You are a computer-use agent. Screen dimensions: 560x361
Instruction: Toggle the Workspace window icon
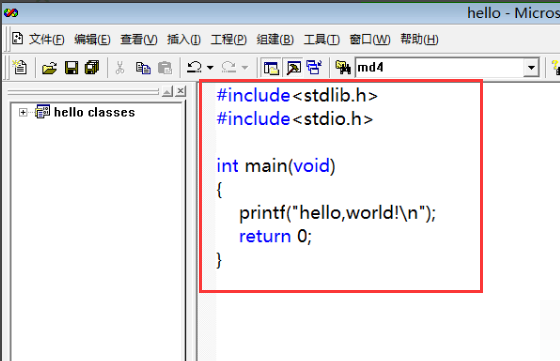click(271, 67)
